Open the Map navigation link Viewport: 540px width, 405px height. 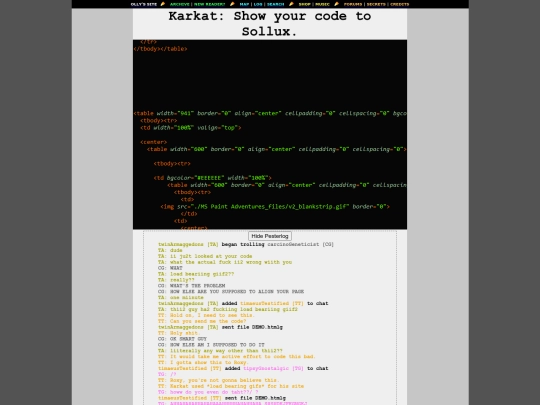(244, 4)
